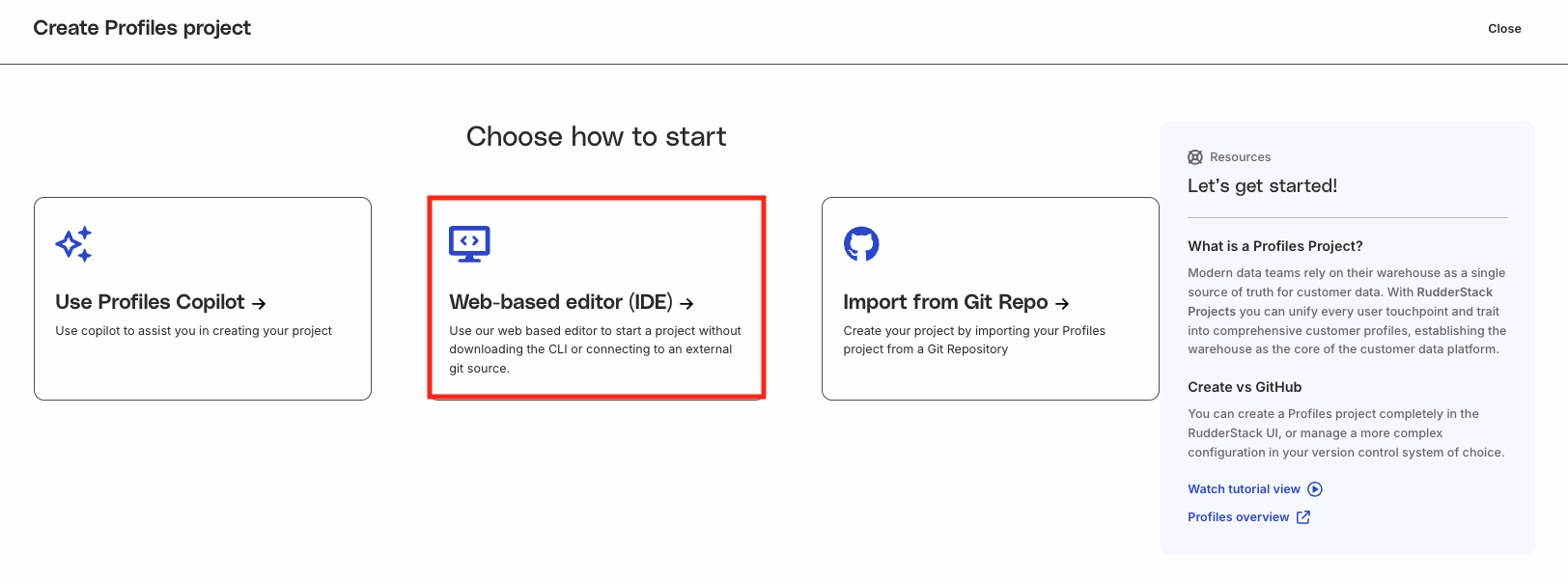Click the arrow next to Use Profiles Copilot
The image size is (1568, 583).
pos(259,303)
